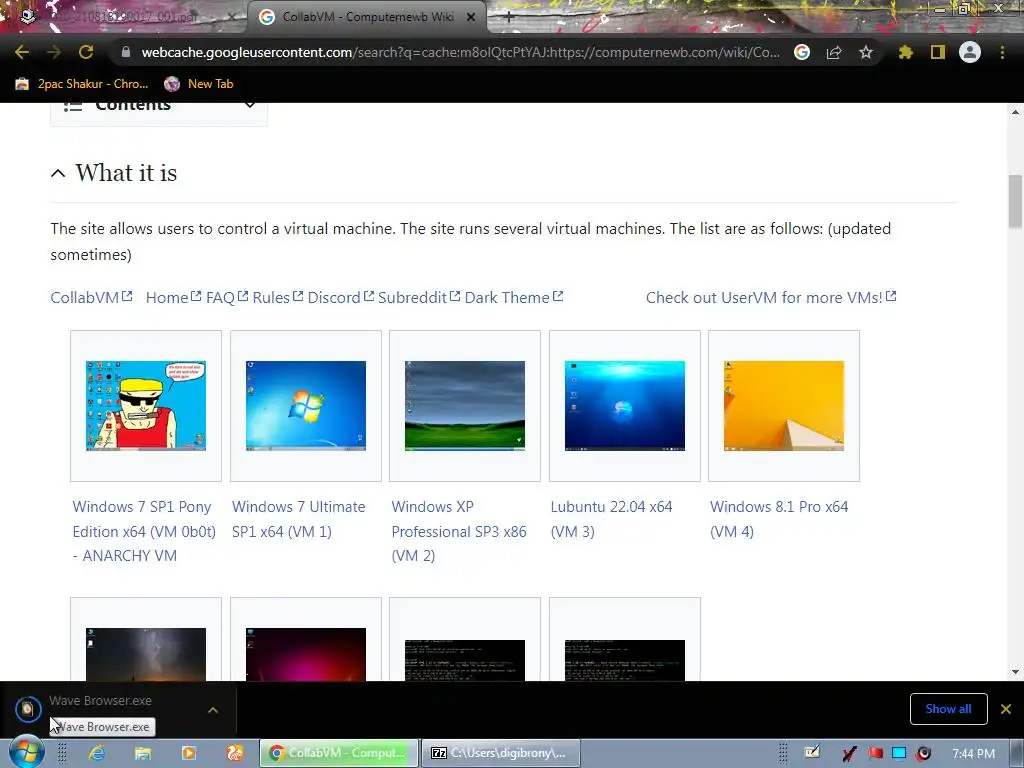1024x768 pixels.
Task: Bookmark this page with the star
Action: point(866,52)
